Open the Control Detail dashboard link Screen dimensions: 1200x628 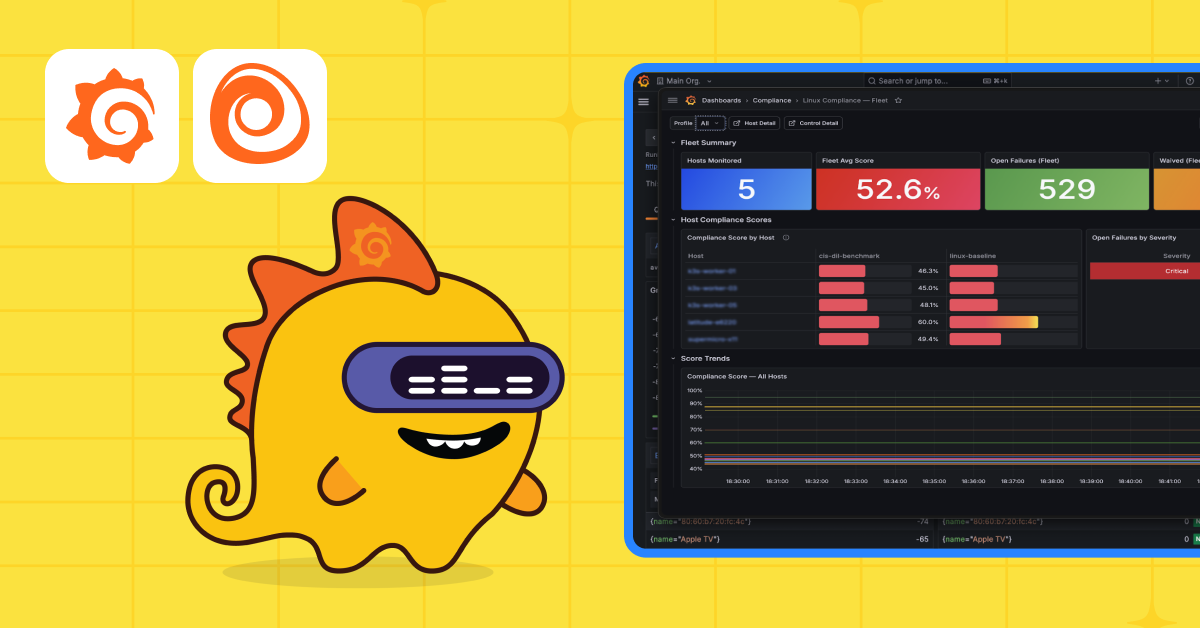tap(813, 123)
